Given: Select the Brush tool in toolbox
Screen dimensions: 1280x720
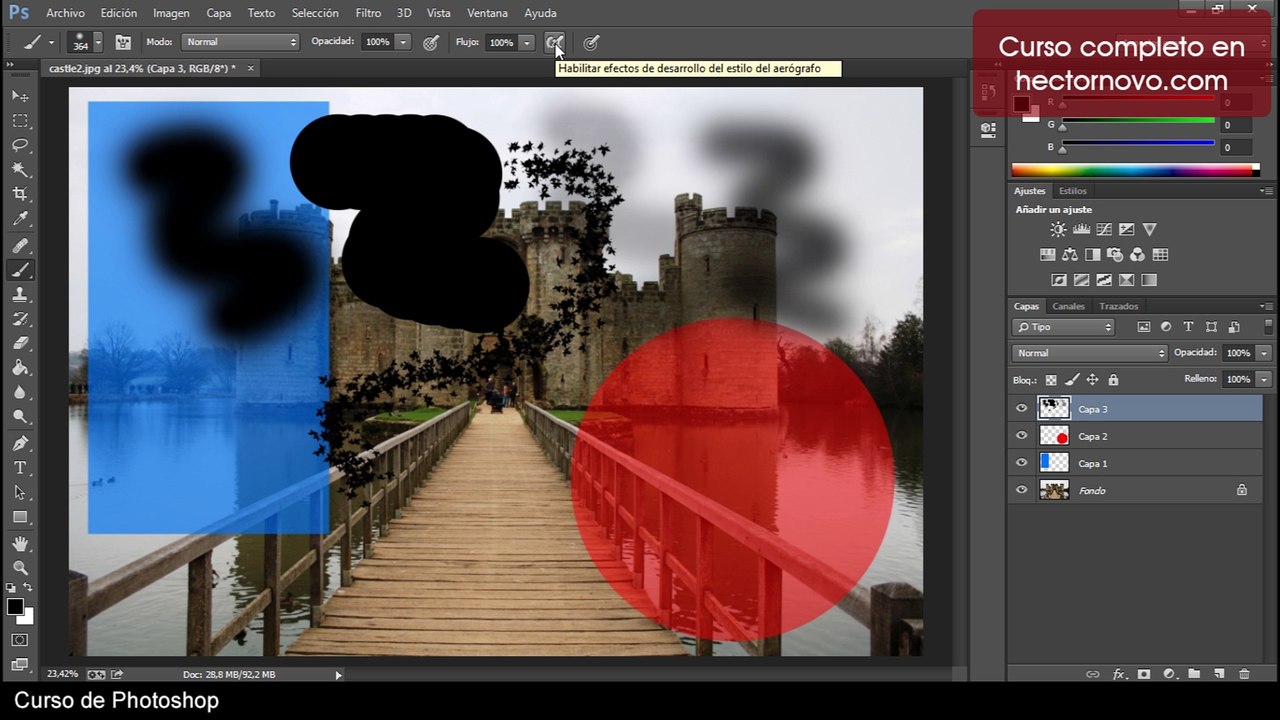Looking at the screenshot, I should (x=20, y=270).
